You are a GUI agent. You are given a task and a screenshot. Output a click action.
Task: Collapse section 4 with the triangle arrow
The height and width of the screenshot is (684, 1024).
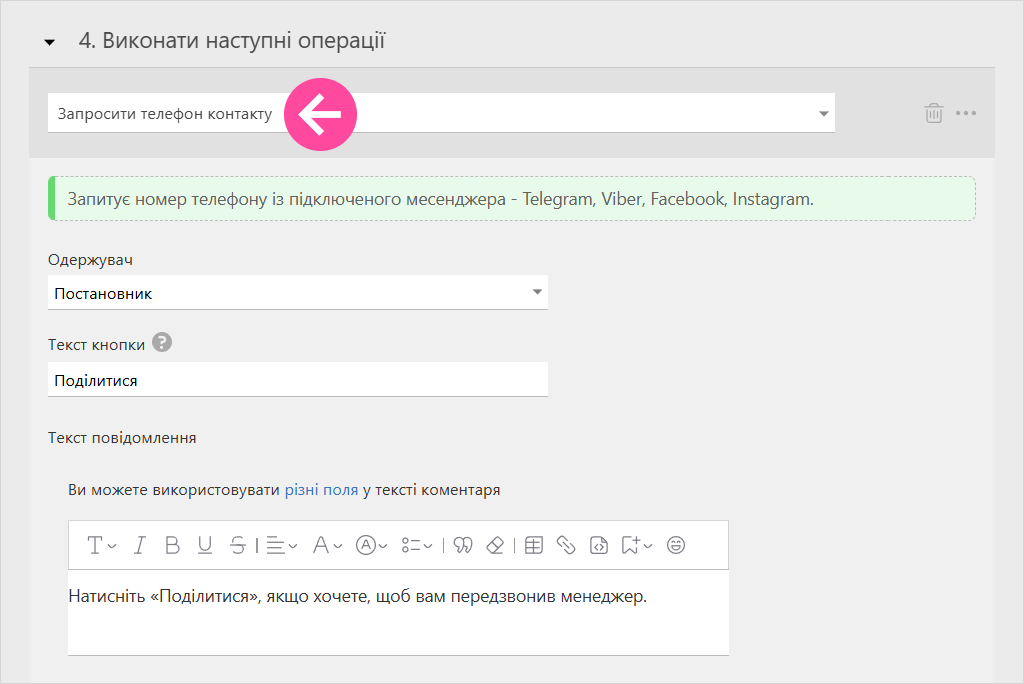pos(49,43)
